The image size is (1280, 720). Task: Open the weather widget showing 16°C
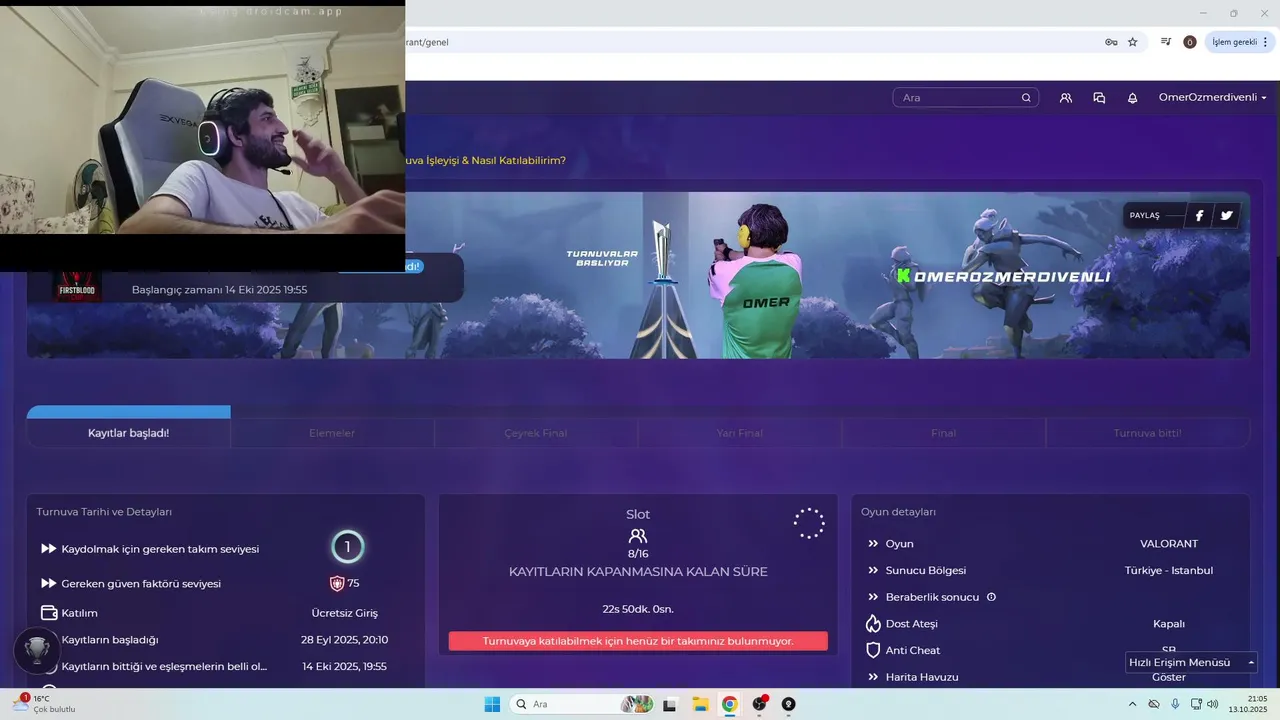[x=44, y=704]
